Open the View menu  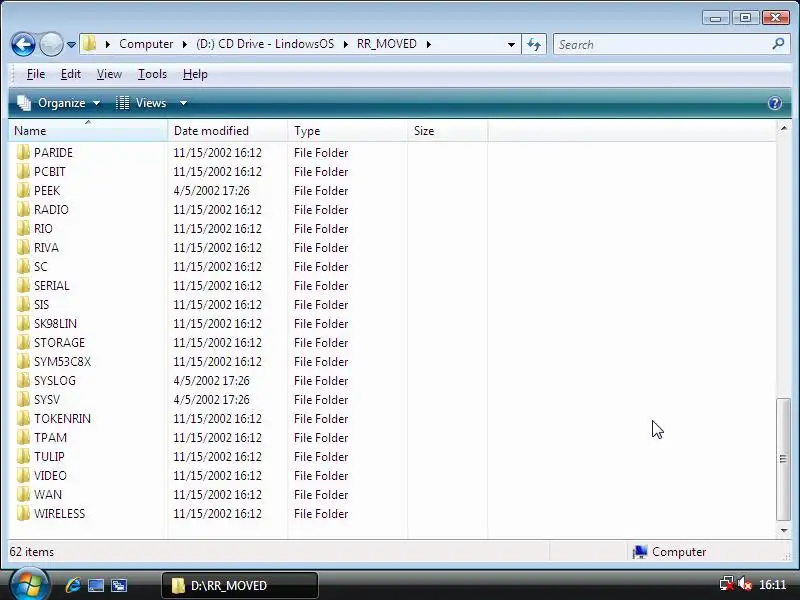tap(109, 74)
